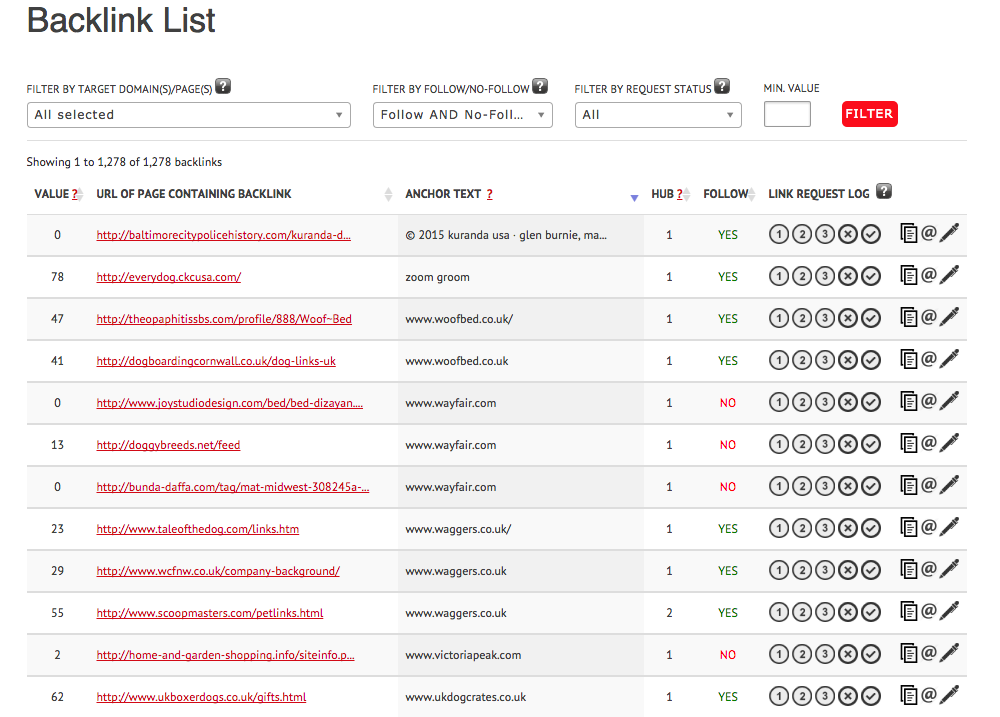Image resolution: width=1000 pixels, height=717 pixels.
Task: Click the @ email icon in doggybreeds.net row
Action: 929,443
